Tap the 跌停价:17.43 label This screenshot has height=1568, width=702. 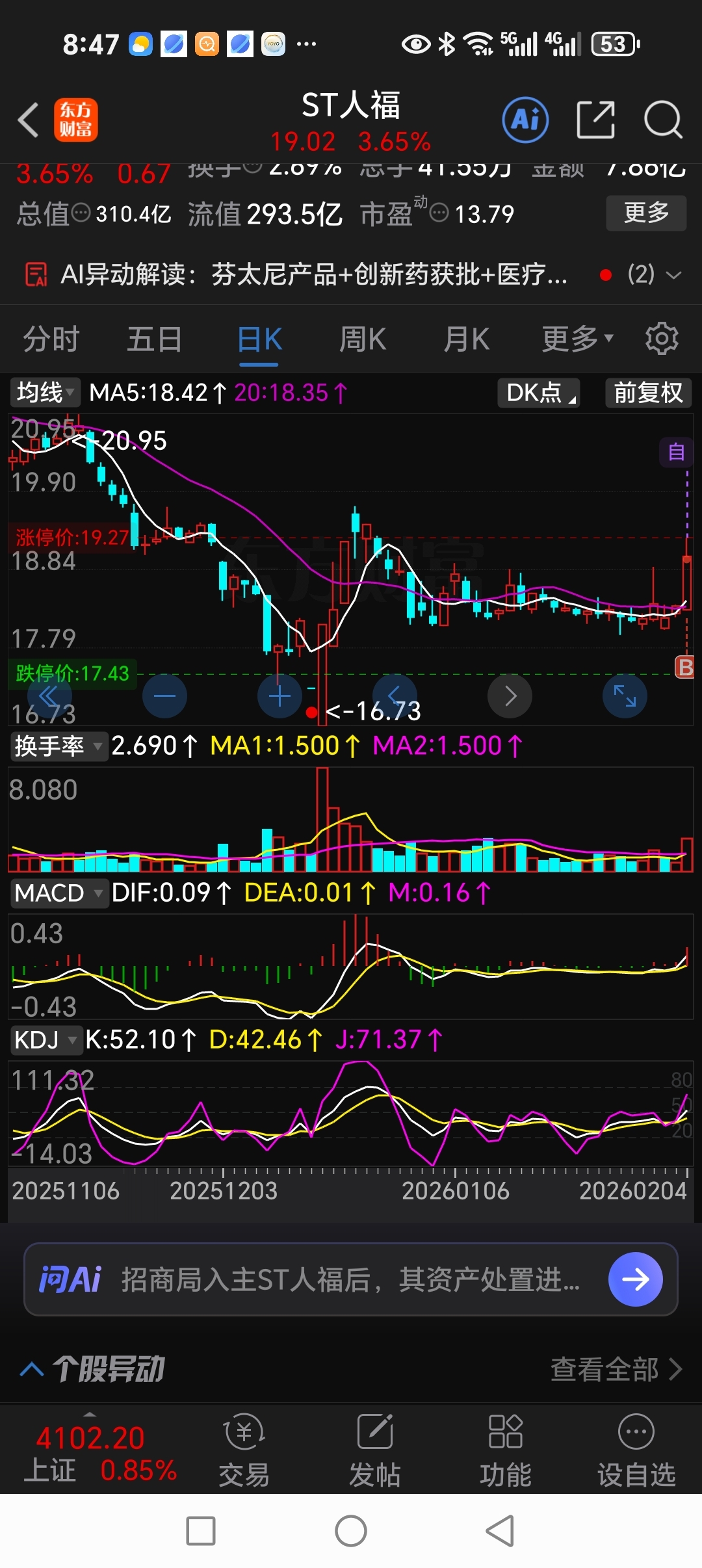(x=72, y=673)
